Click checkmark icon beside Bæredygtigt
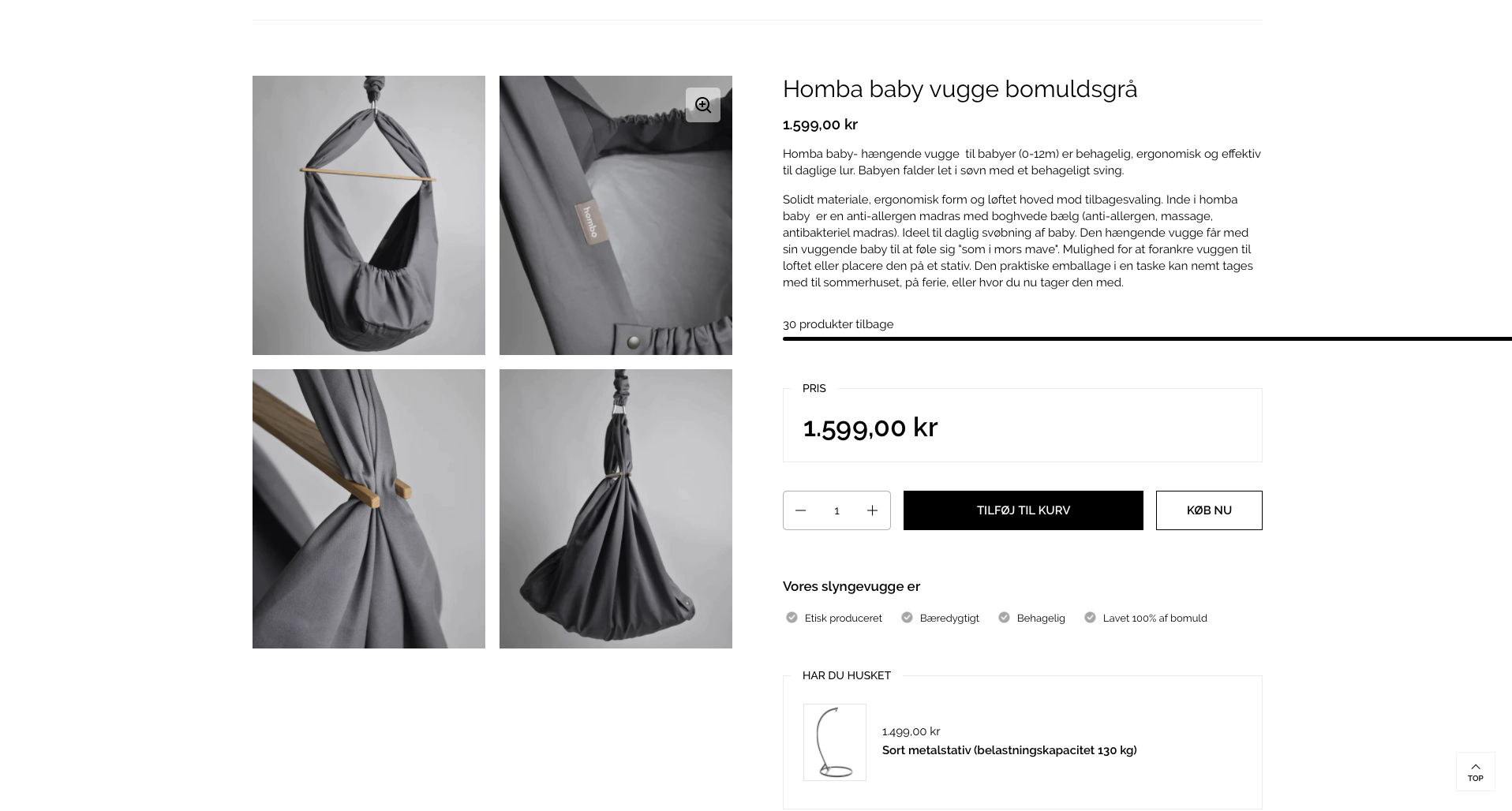1512x811 pixels. 907,618
